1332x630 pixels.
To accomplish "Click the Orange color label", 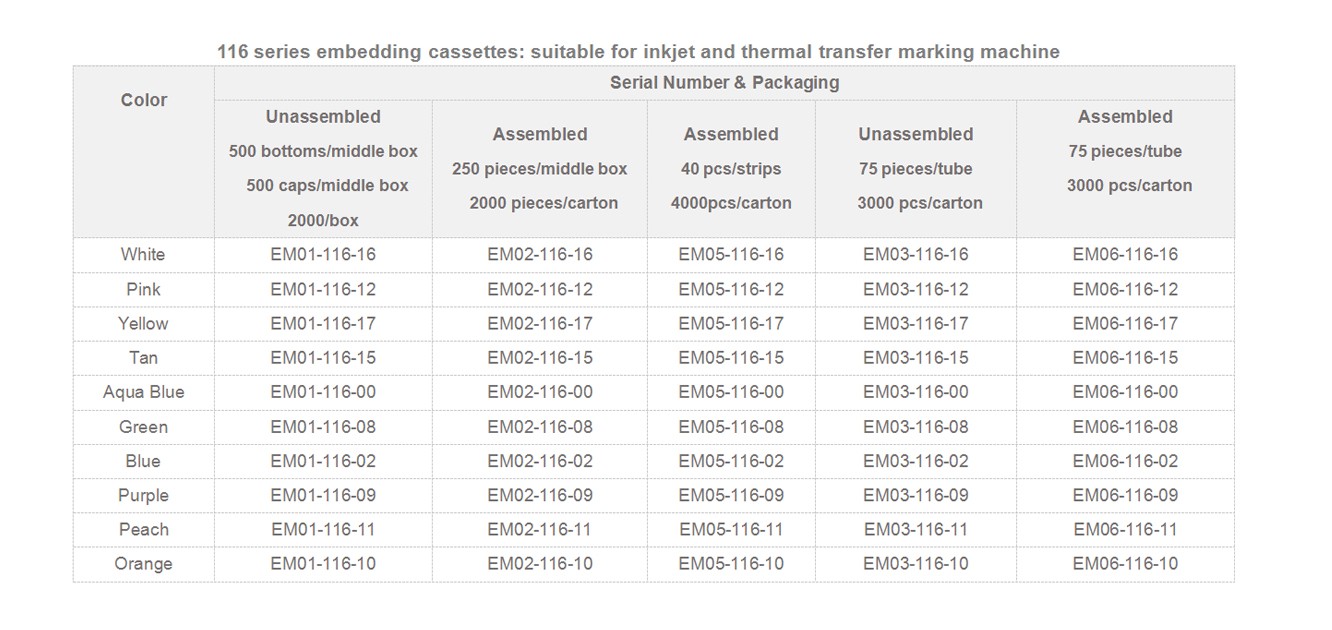I will pyautogui.click(x=144, y=564).
